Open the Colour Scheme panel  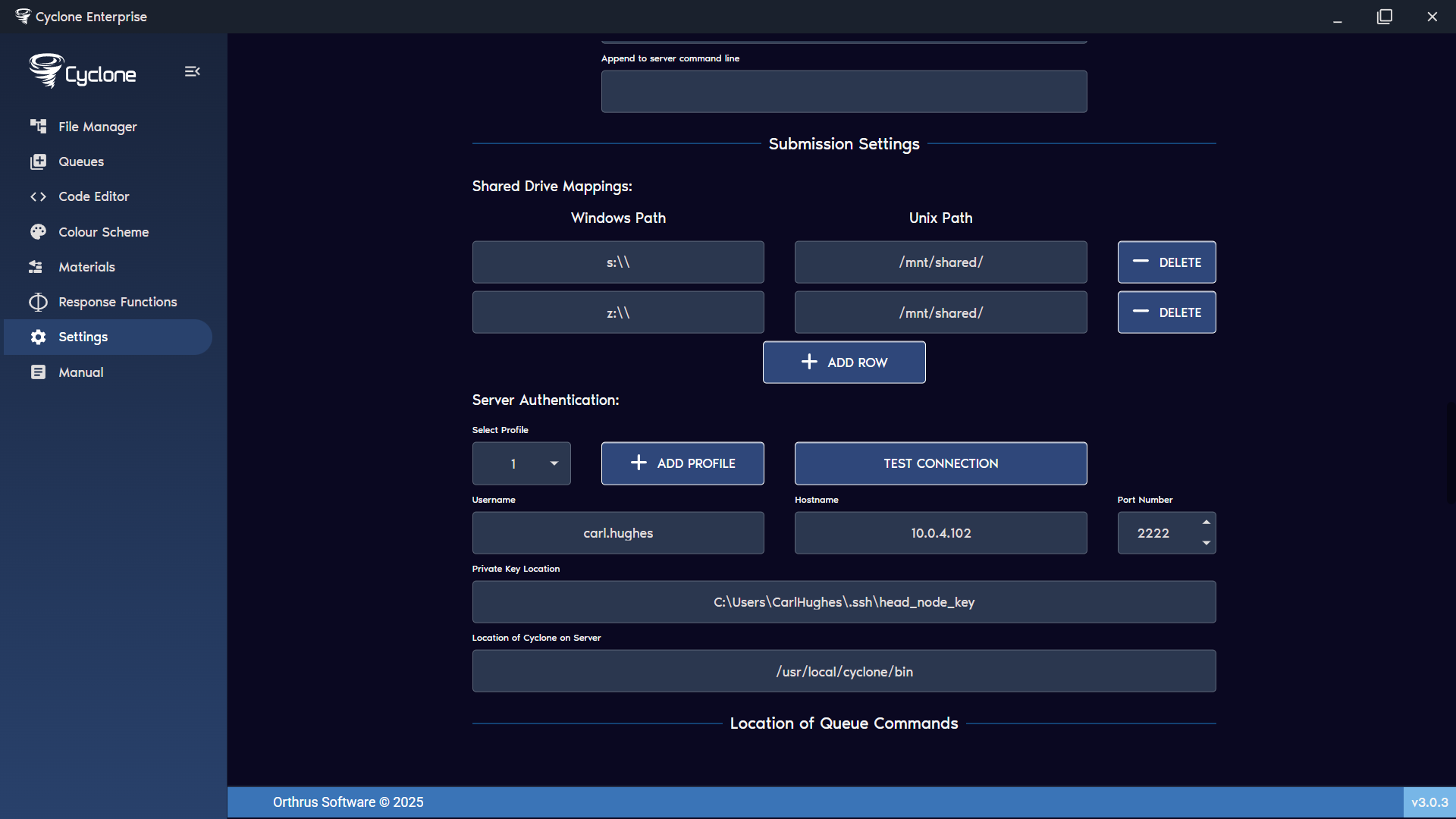[103, 232]
